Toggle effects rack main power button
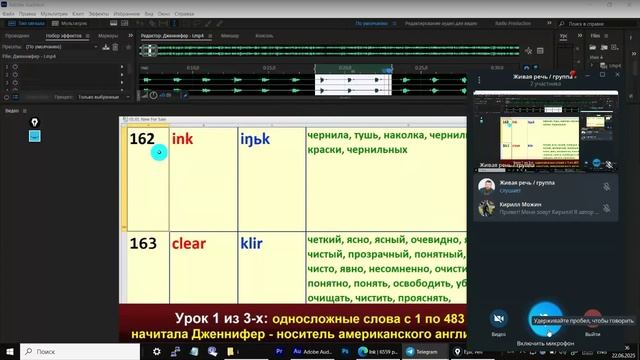This screenshot has width=640, height=360. (x=7, y=97)
